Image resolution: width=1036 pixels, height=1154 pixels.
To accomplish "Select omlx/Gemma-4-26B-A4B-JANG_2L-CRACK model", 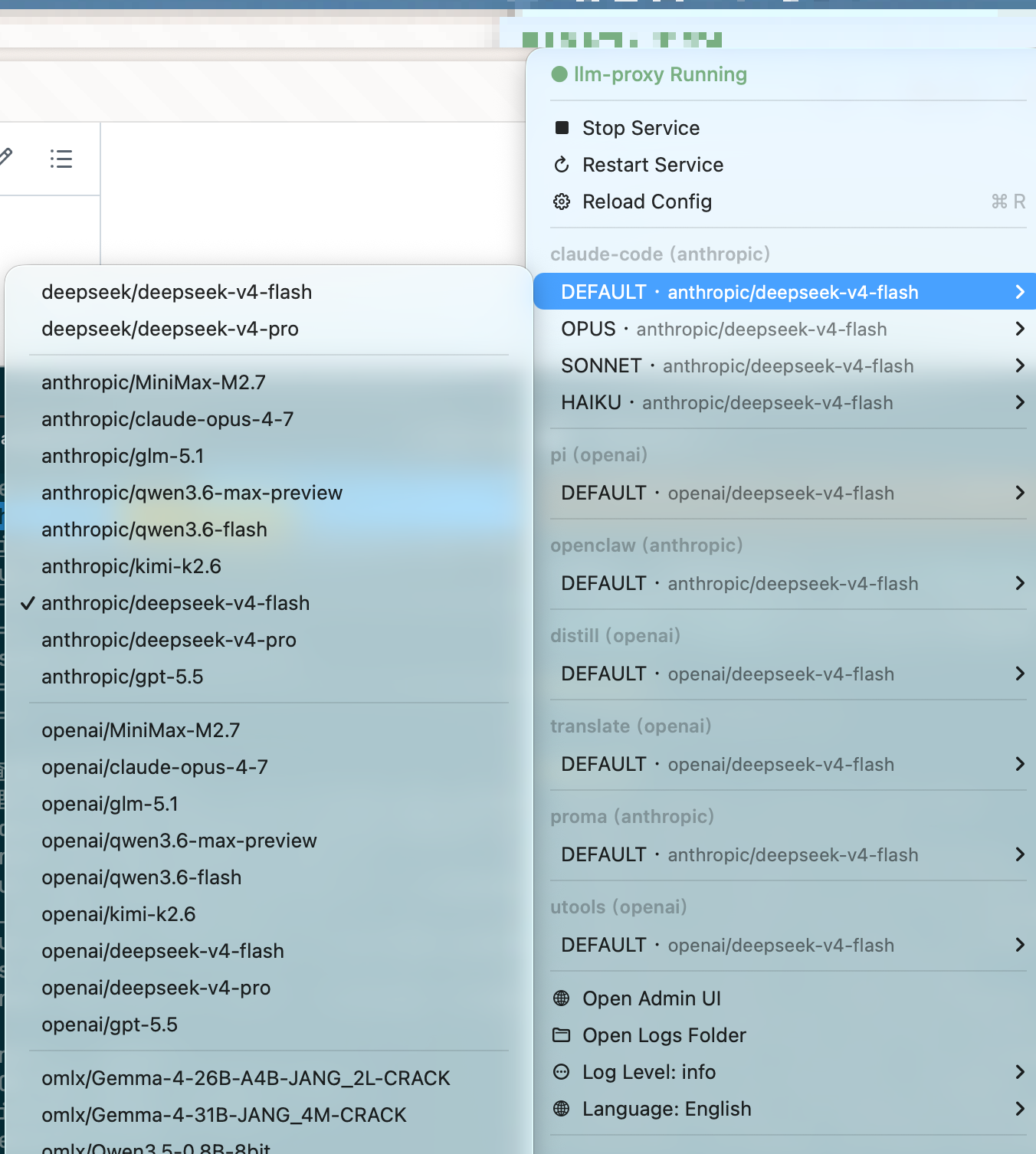I will (268, 1078).
